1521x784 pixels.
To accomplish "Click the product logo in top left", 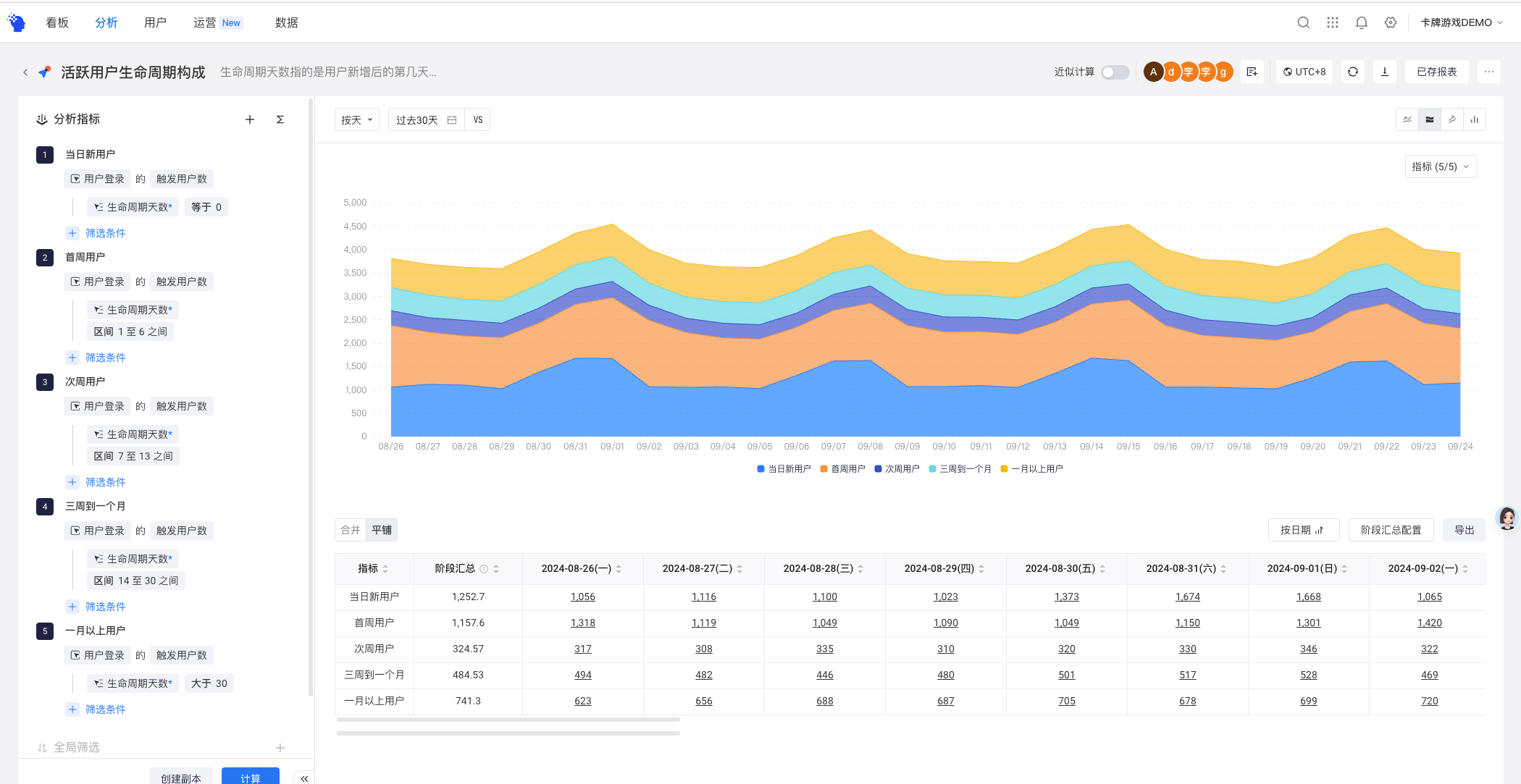I will tap(17, 22).
